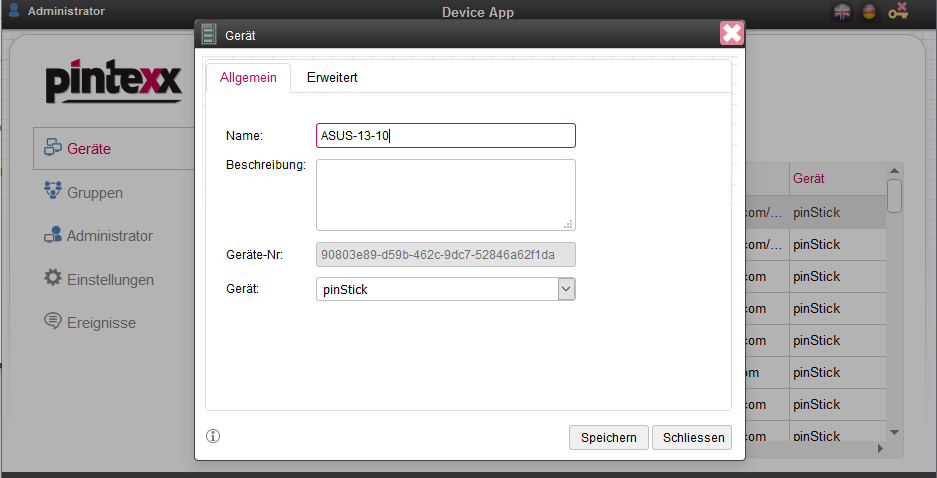Viewport: 937px width, 478px height.
Task: Click the Administrator sidebar icon
Action: tap(53, 235)
